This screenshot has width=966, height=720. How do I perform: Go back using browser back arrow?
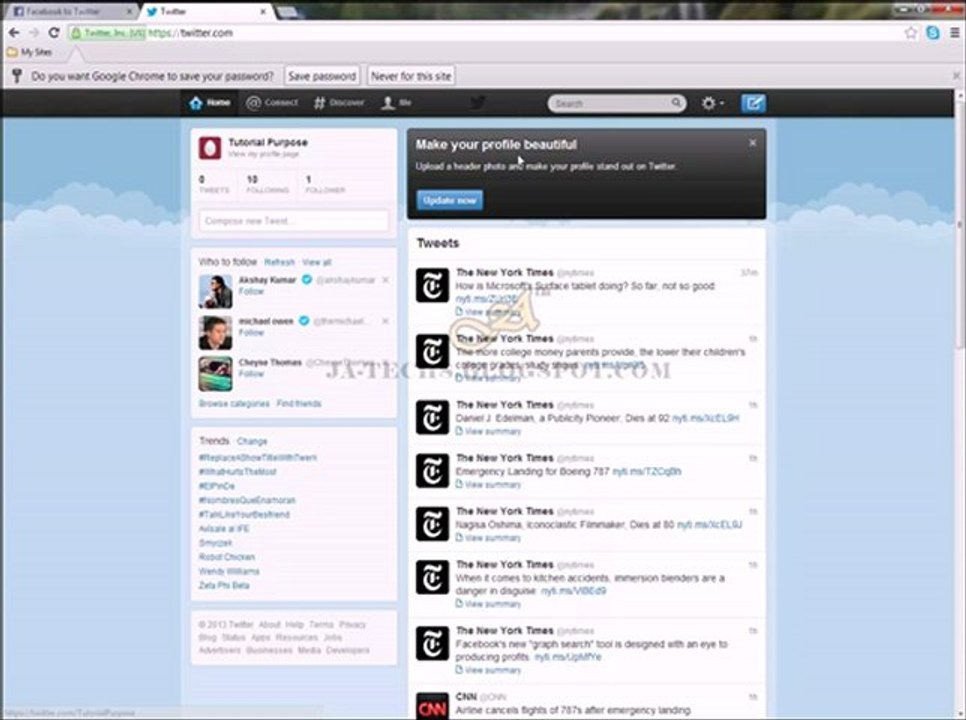coord(14,33)
